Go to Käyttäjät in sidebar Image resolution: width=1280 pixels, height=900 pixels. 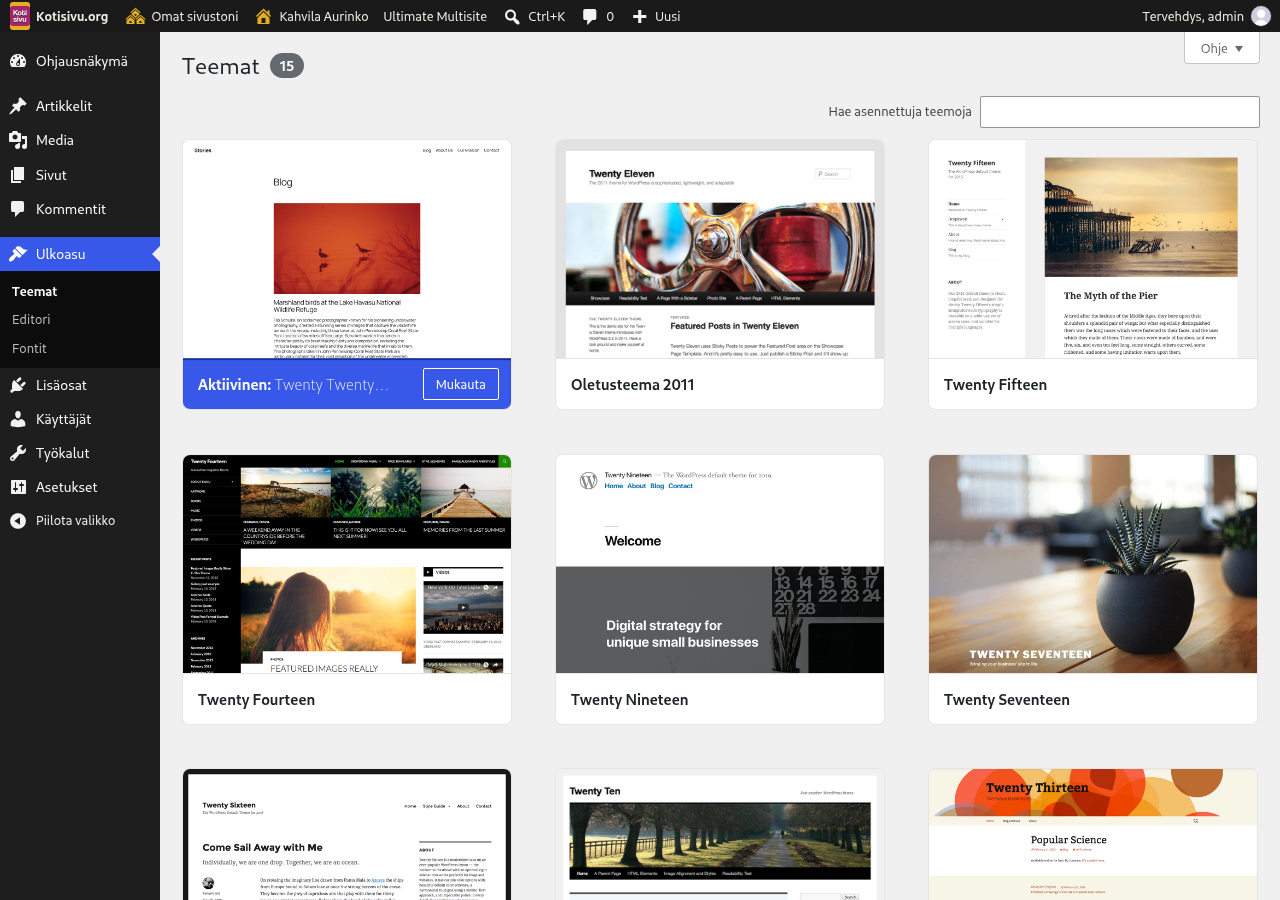point(80,419)
